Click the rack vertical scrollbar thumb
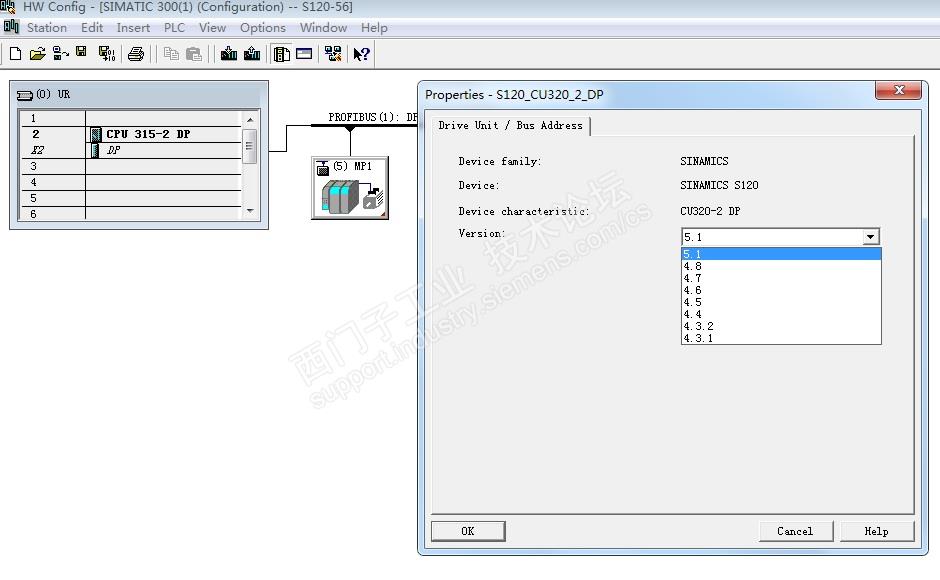940x580 pixels. click(250, 146)
